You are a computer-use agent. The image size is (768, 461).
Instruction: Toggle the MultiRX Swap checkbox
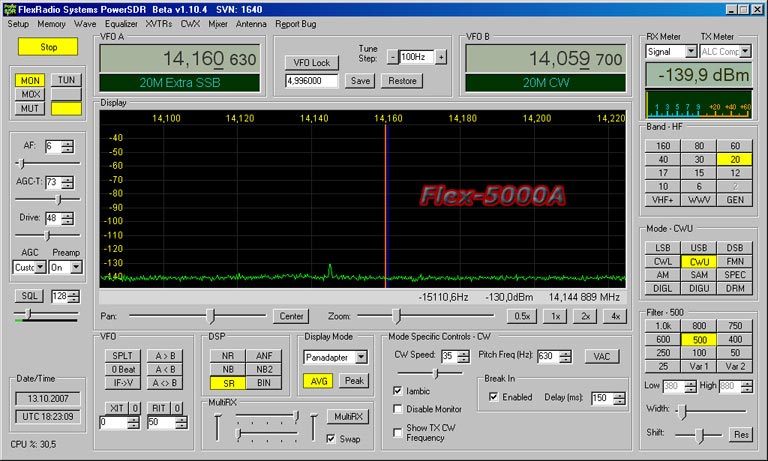coord(331,439)
